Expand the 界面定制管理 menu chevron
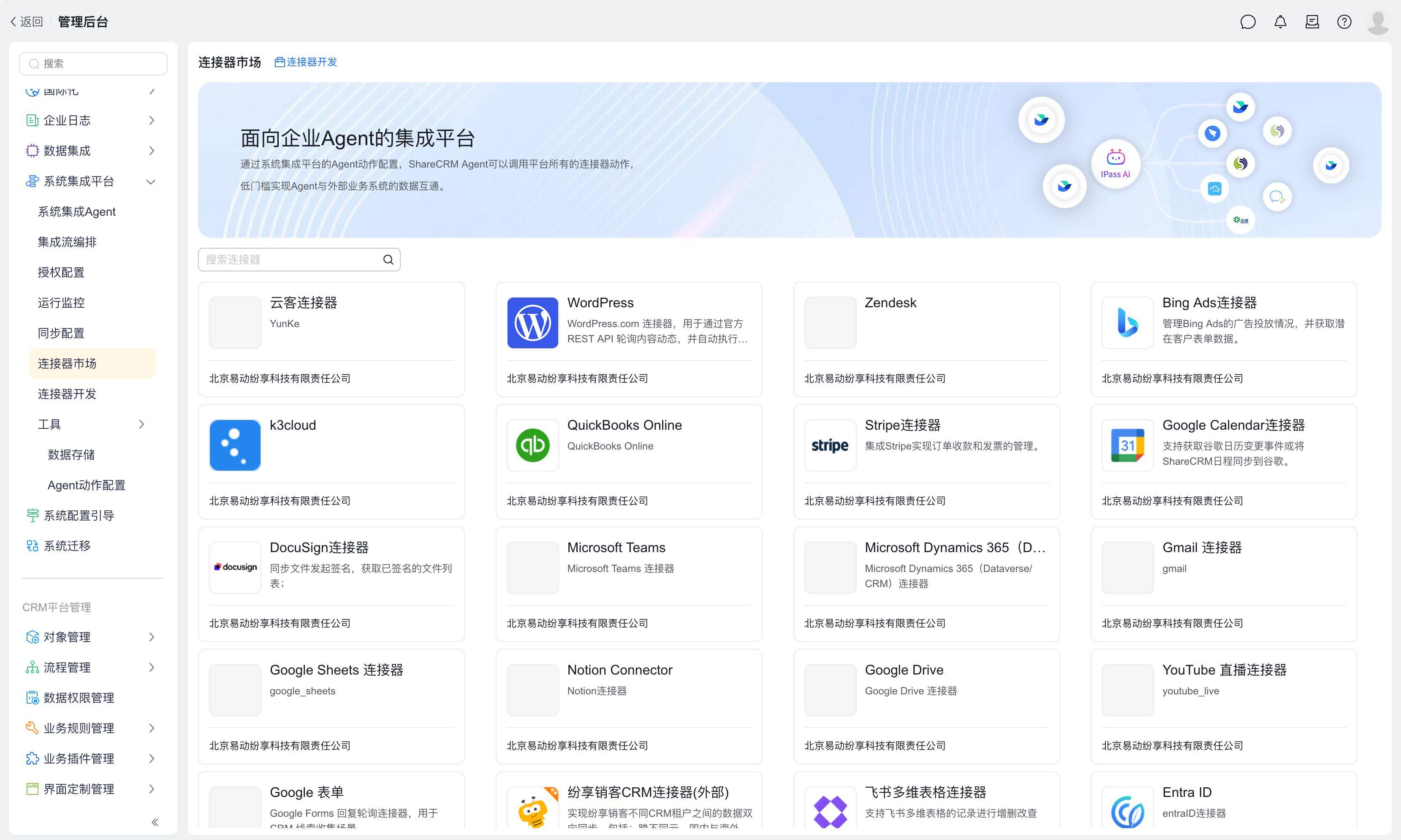 click(151, 789)
